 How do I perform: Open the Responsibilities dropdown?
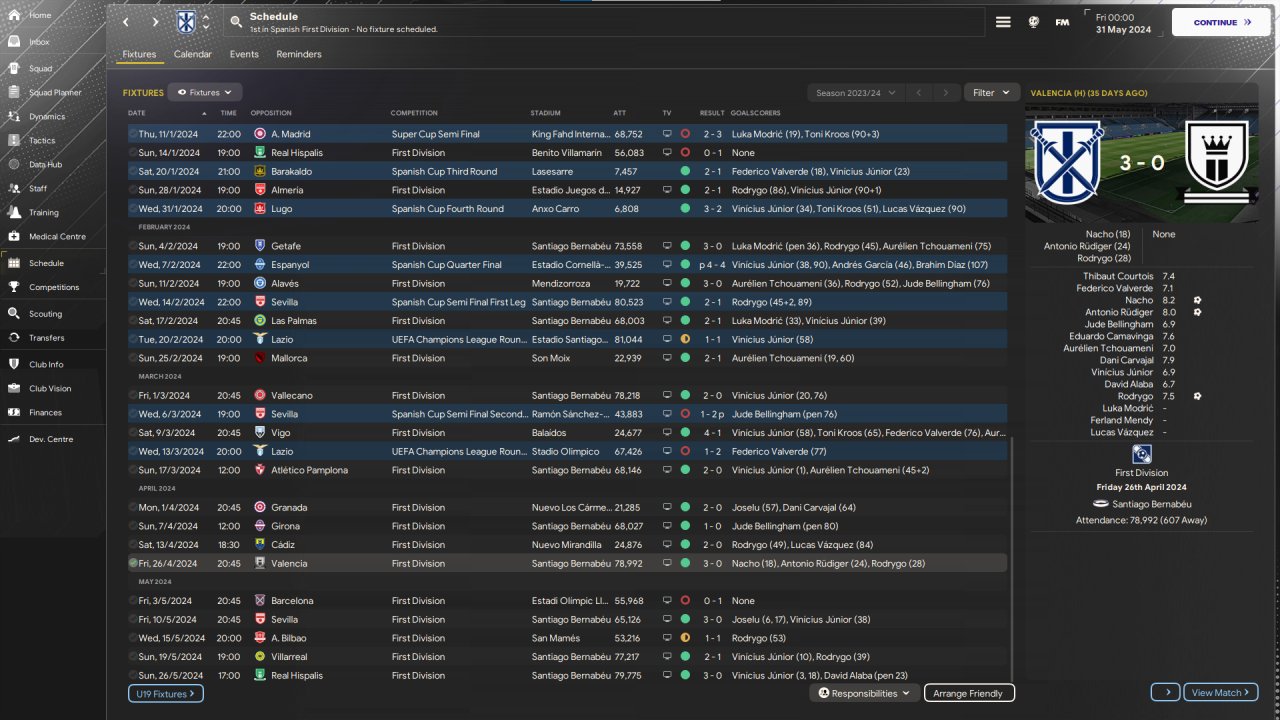click(x=865, y=693)
